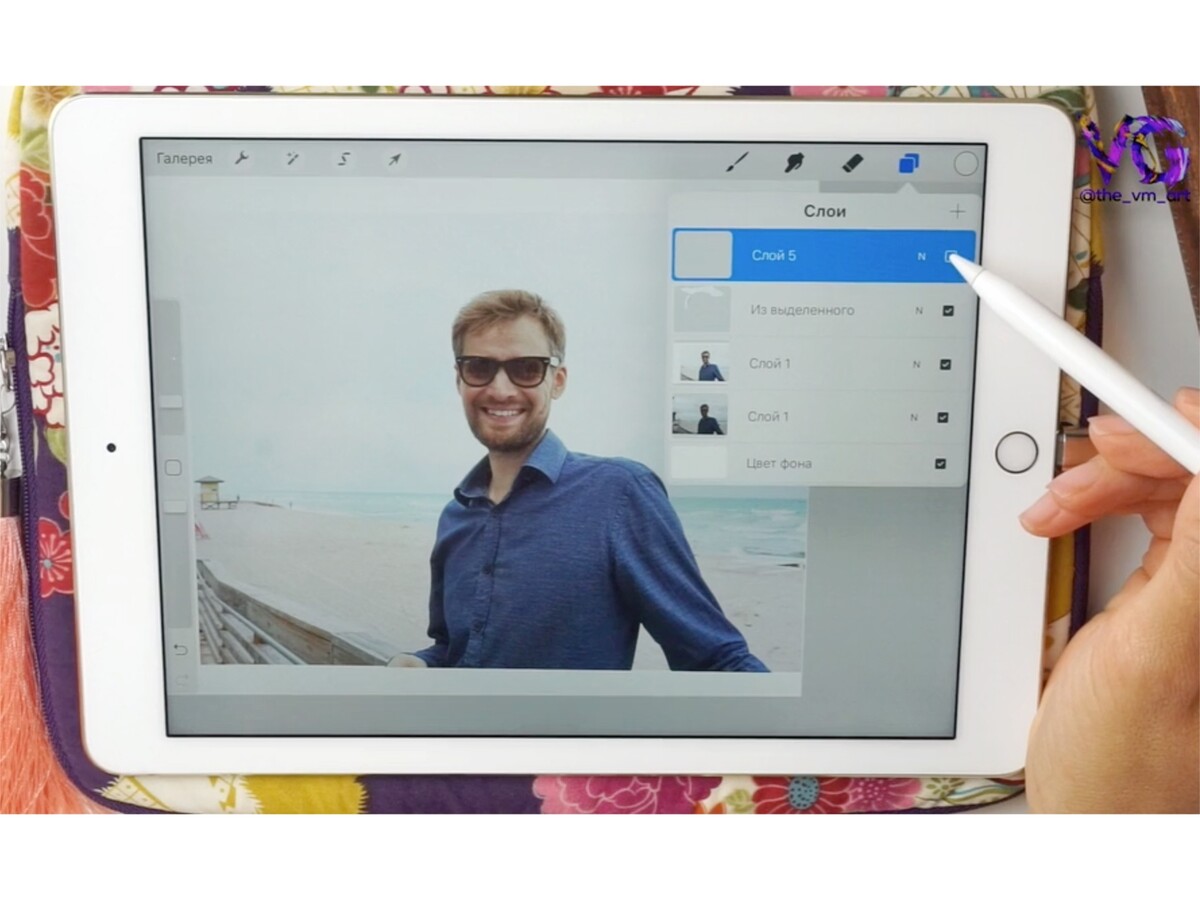Tap the undo arrow in sidebar
Image resolution: width=1200 pixels, height=900 pixels.
tap(181, 649)
